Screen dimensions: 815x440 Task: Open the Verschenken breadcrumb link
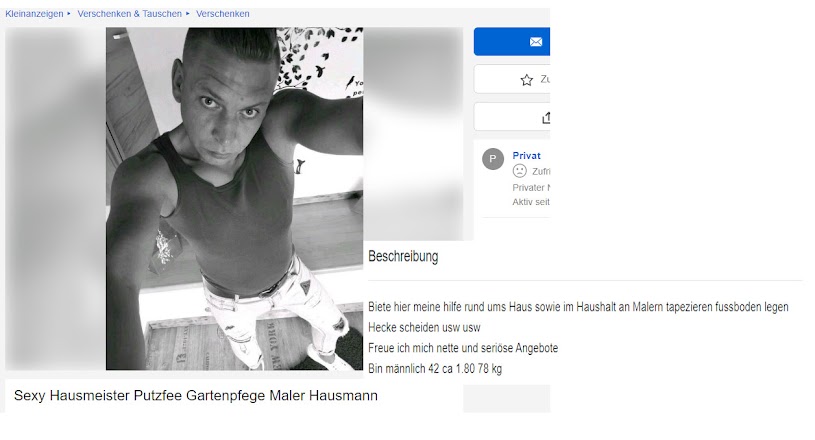(222, 14)
